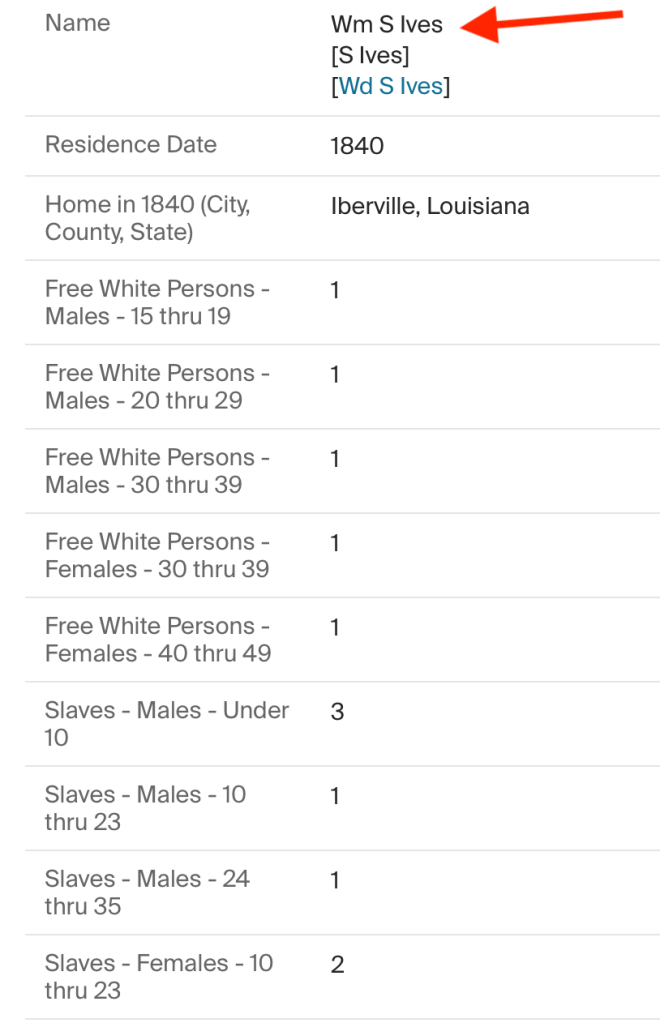
Task: Click Free White Persons Females 30 thru 39
Action: (x=157, y=555)
